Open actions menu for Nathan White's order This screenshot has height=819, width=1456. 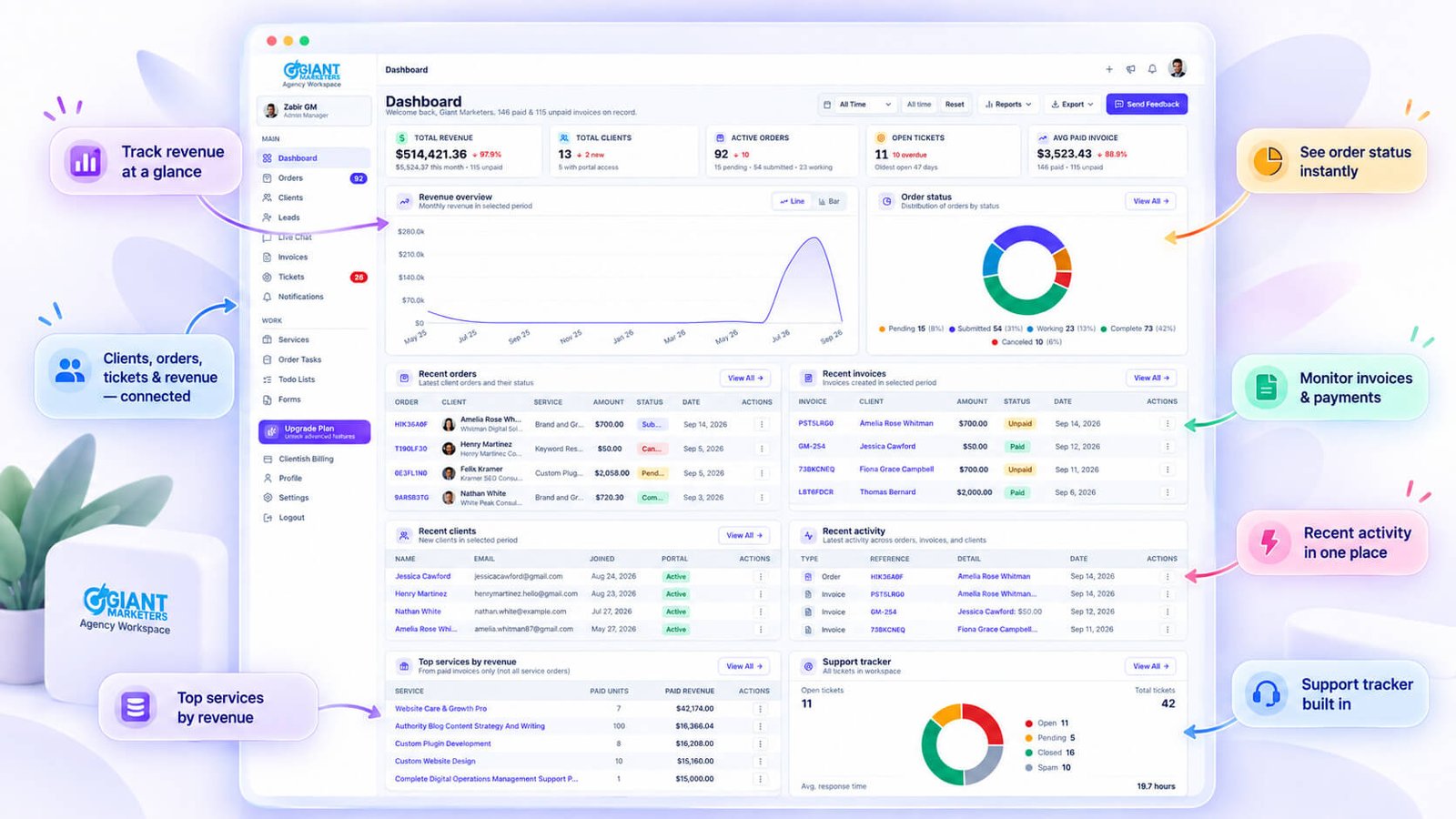click(x=762, y=498)
